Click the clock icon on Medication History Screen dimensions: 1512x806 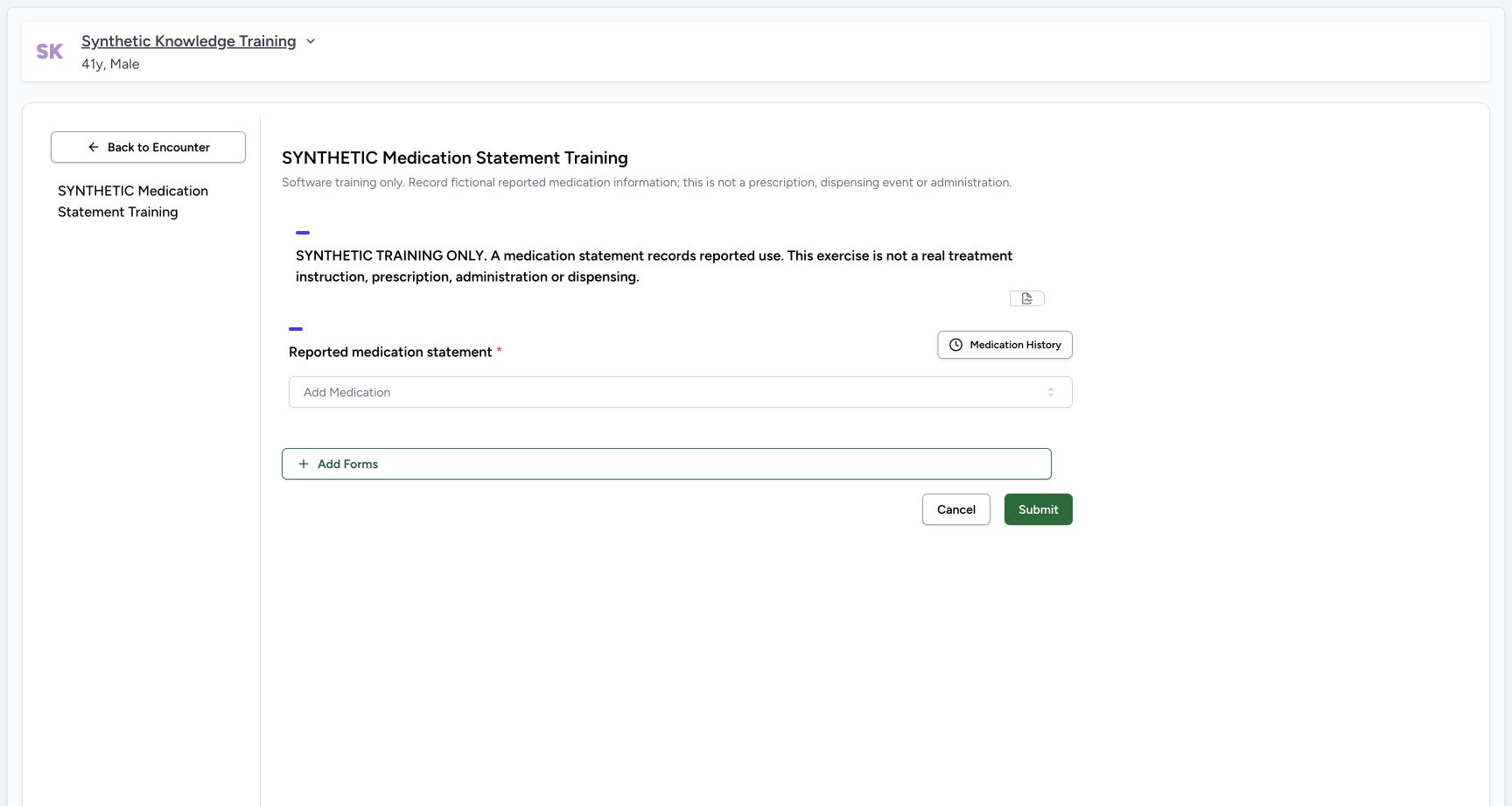coord(955,345)
